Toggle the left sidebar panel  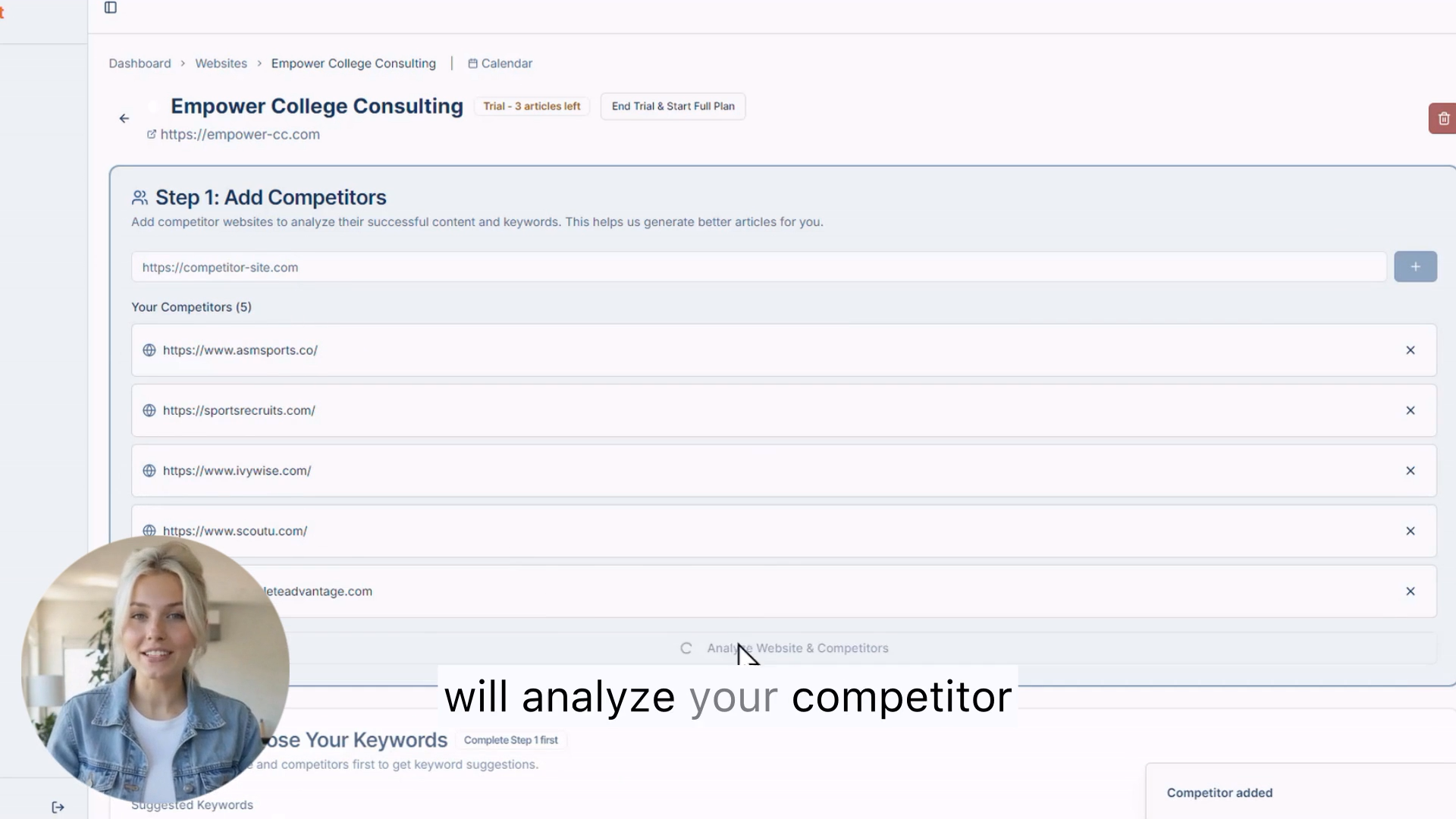tap(111, 8)
